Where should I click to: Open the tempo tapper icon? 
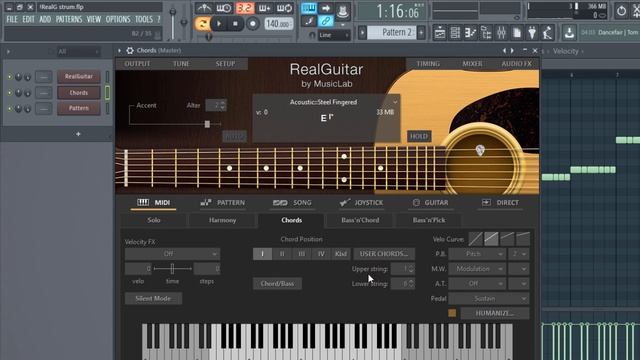click(x=547, y=33)
